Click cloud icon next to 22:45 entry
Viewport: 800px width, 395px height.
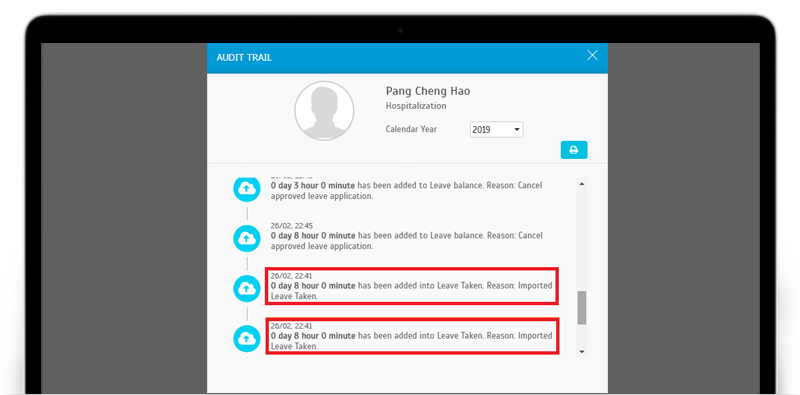click(247, 238)
